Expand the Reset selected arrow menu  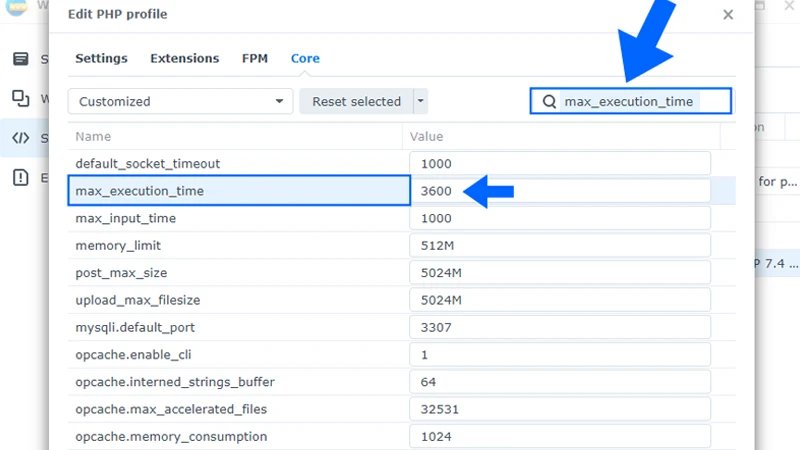421,102
